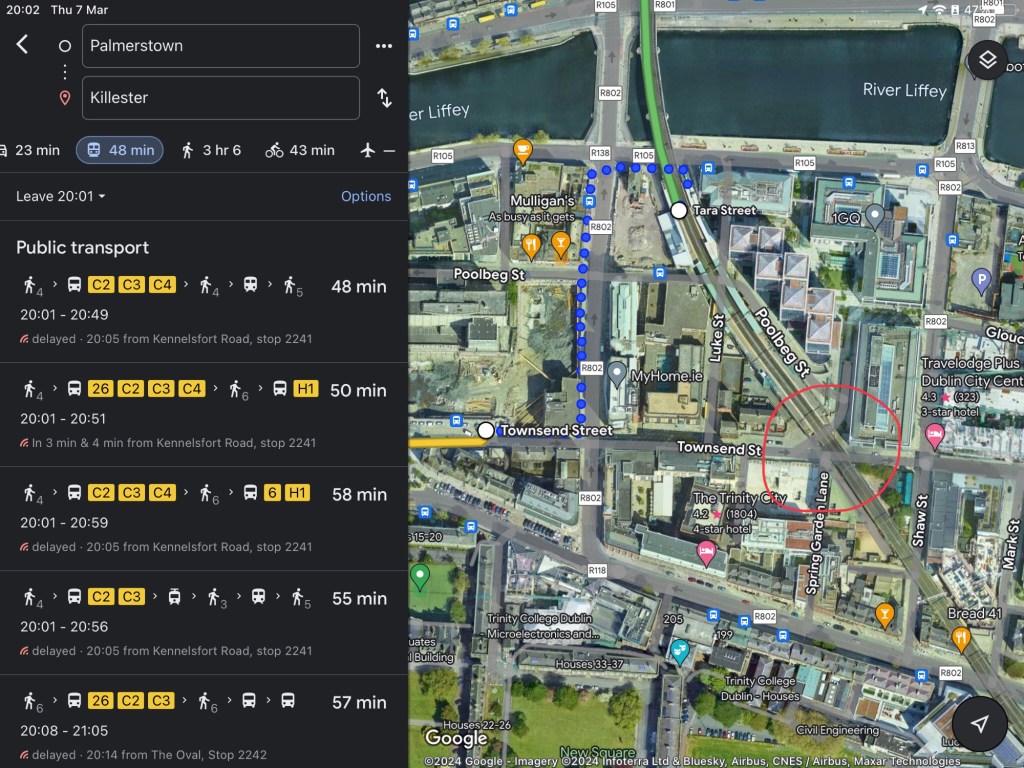Select the Tara Street station marker
This screenshot has height=768, width=1024.
point(679,210)
